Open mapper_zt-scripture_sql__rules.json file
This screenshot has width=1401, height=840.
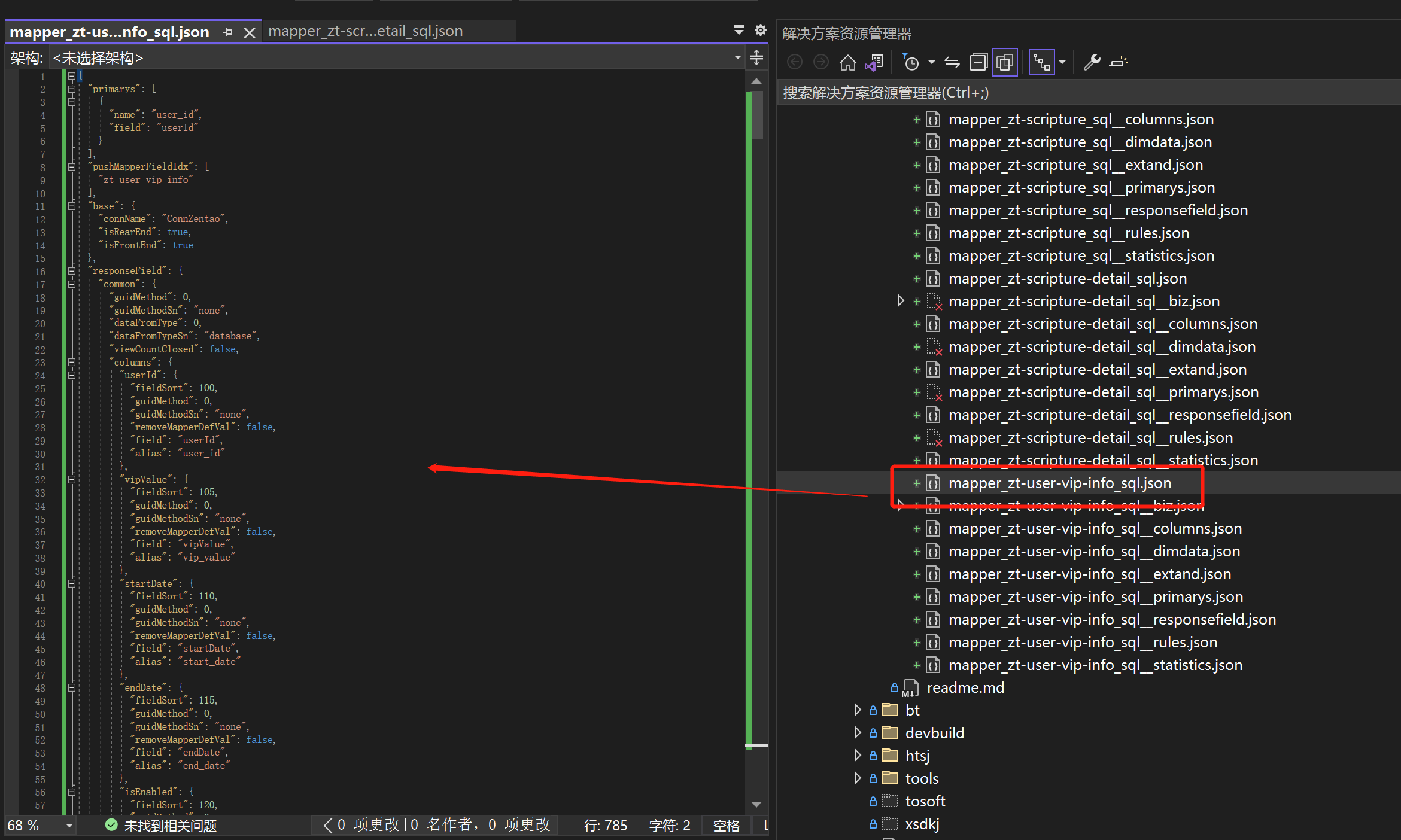coord(1068,233)
